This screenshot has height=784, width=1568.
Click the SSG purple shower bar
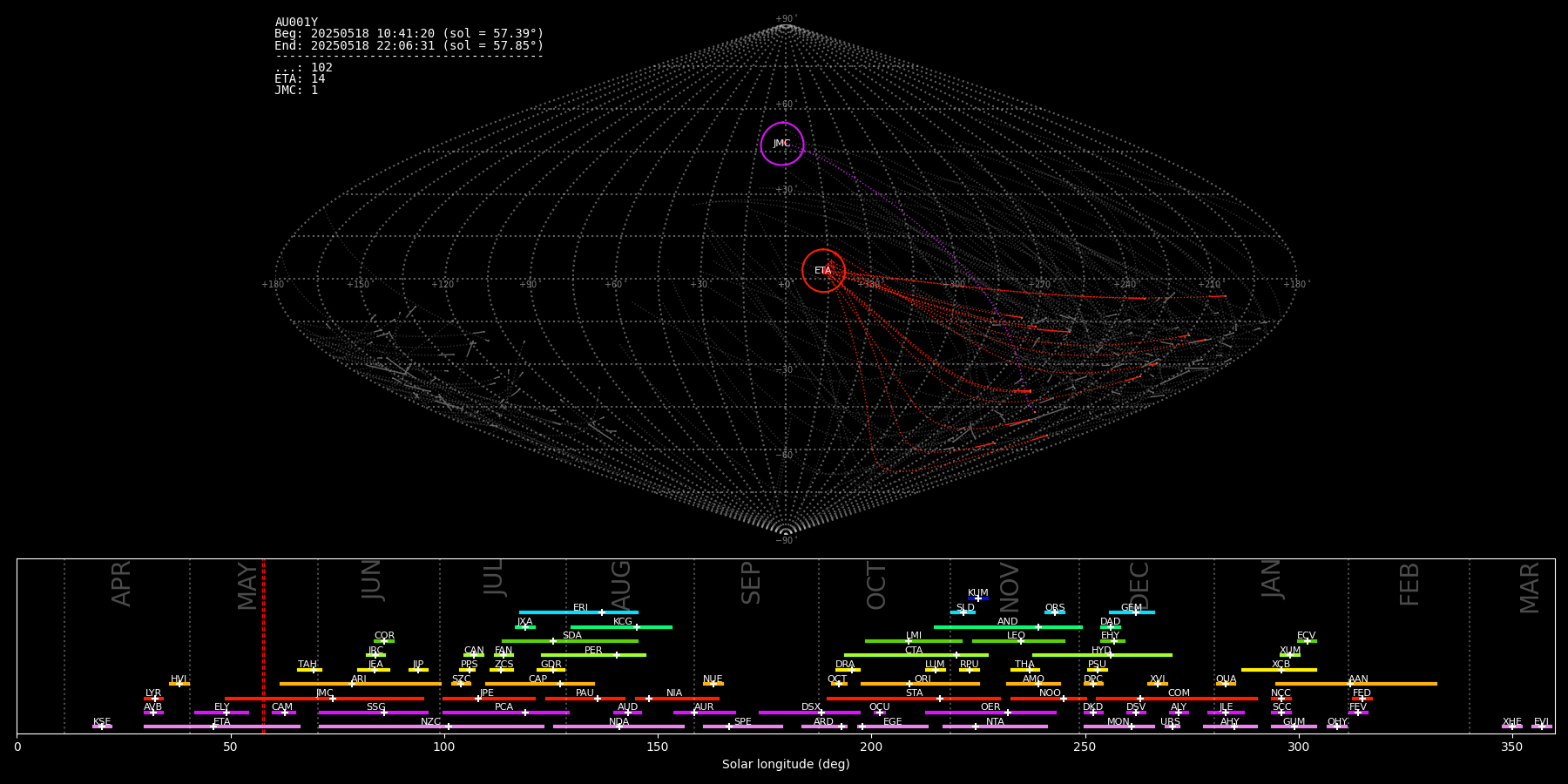[373, 713]
